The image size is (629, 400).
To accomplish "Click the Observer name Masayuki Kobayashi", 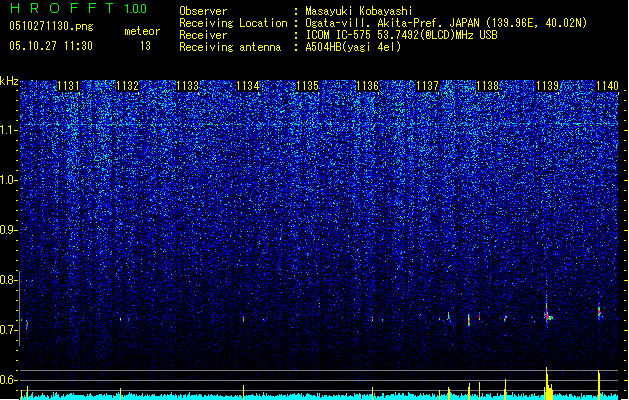I will [x=359, y=11].
